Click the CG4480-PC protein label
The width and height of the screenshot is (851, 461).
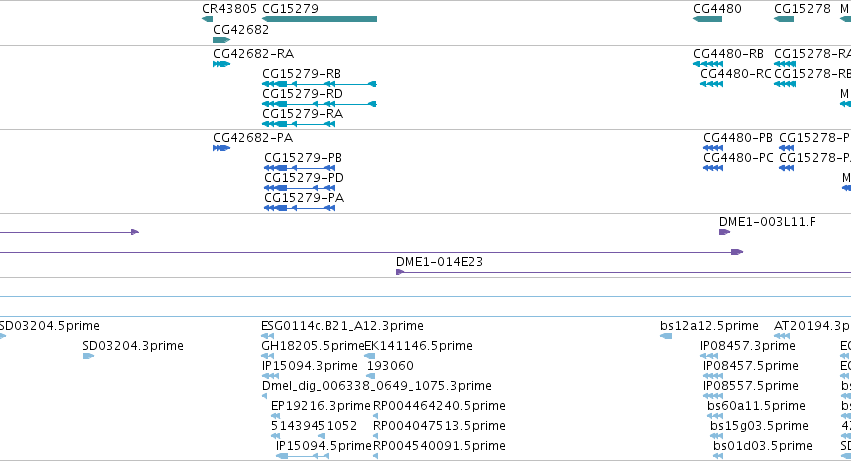[x=738, y=158]
